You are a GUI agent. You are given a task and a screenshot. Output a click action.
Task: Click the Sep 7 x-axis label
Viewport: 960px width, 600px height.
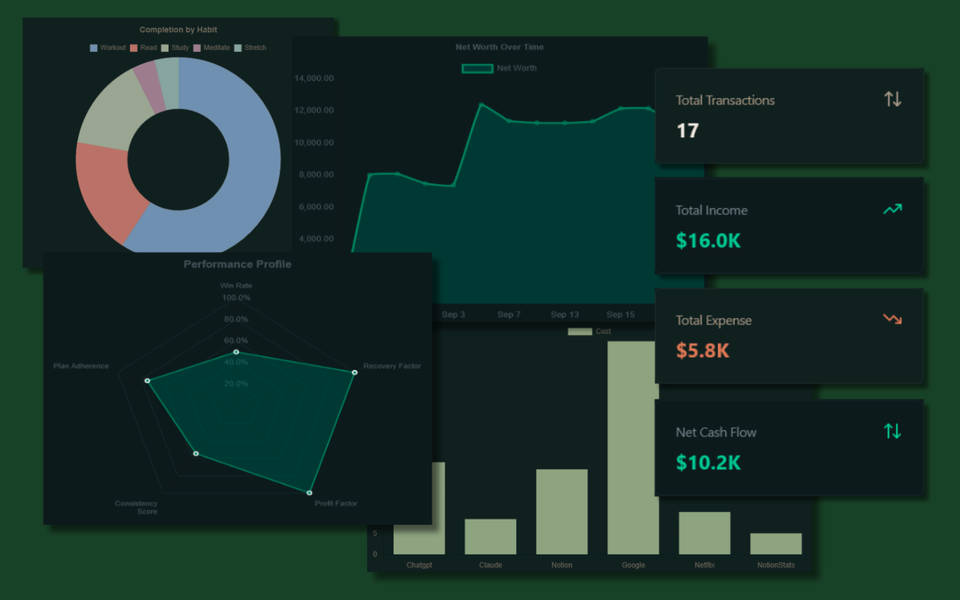(509, 315)
